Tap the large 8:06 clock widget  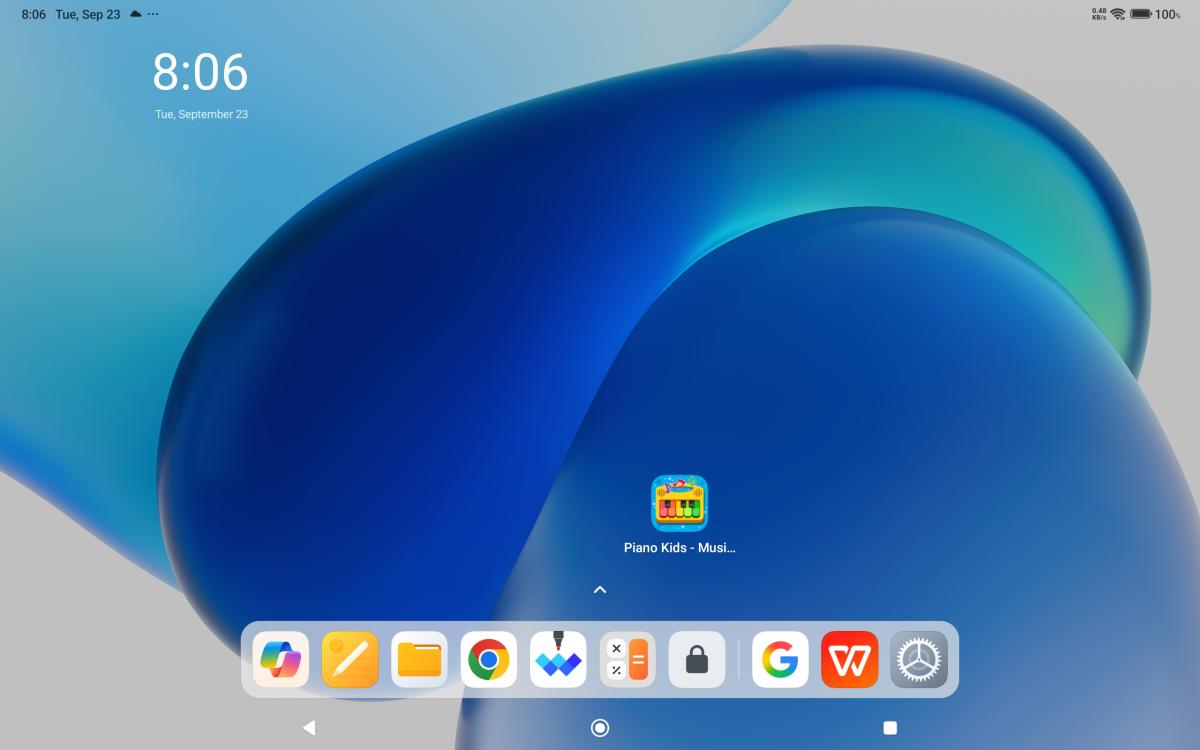click(200, 73)
